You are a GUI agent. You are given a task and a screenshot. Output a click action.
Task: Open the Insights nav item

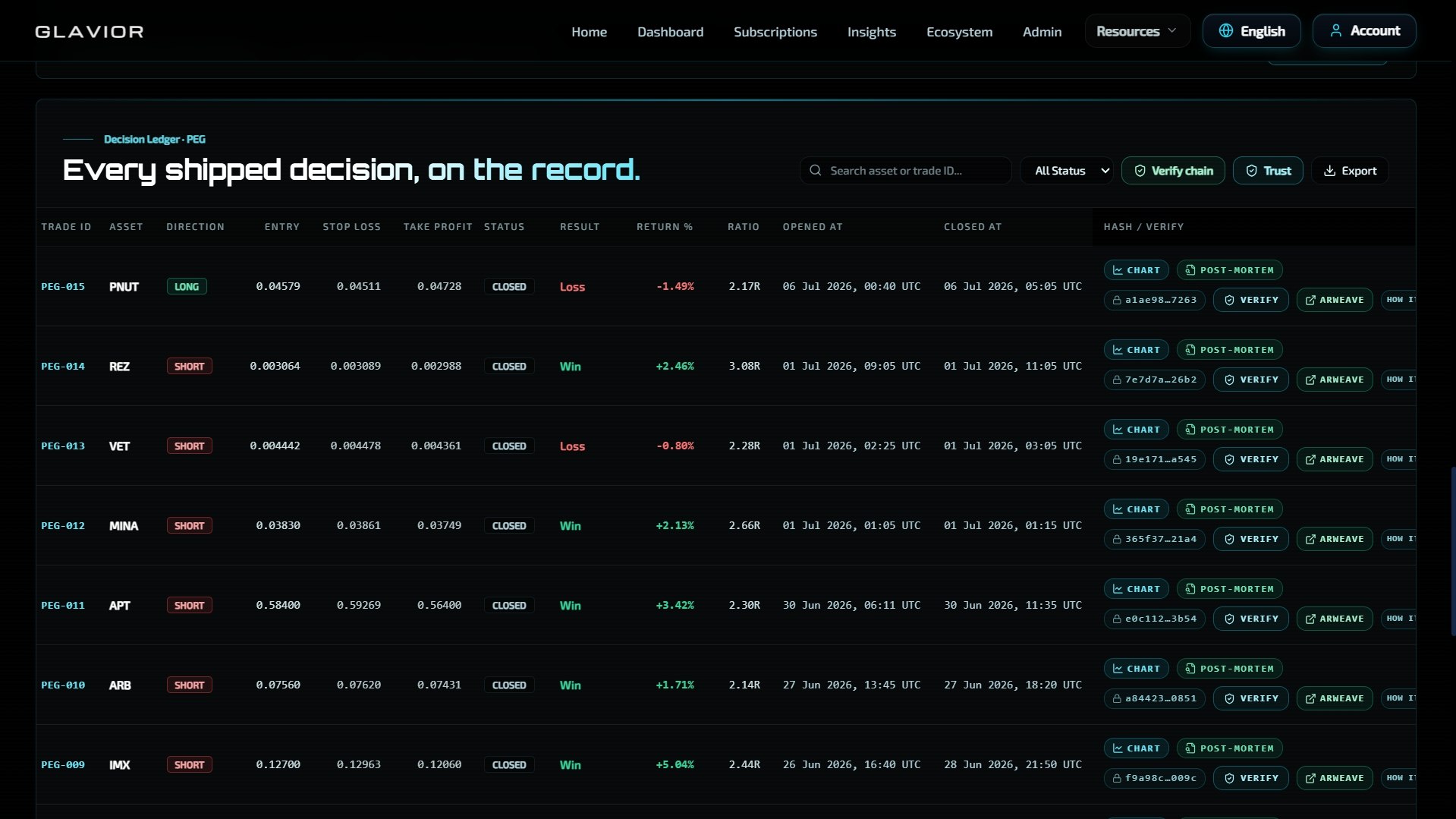pos(871,32)
